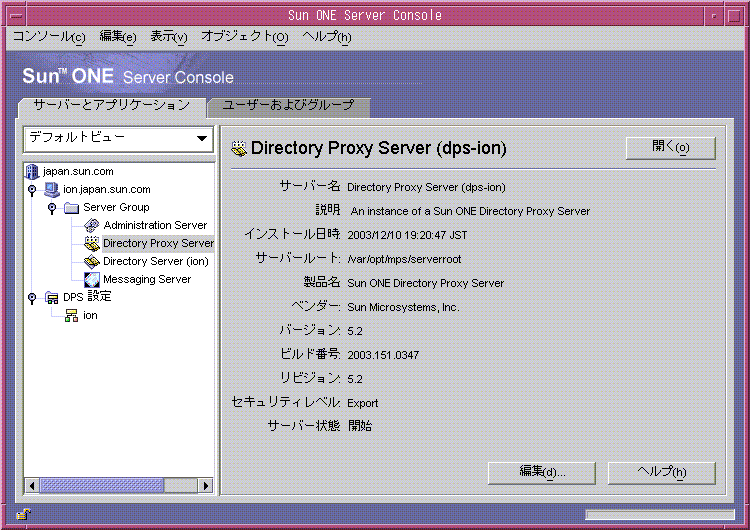The height and width of the screenshot is (530, 750).
Task: Collapse the Server Group node
Action: pyautogui.click(x=52, y=208)
